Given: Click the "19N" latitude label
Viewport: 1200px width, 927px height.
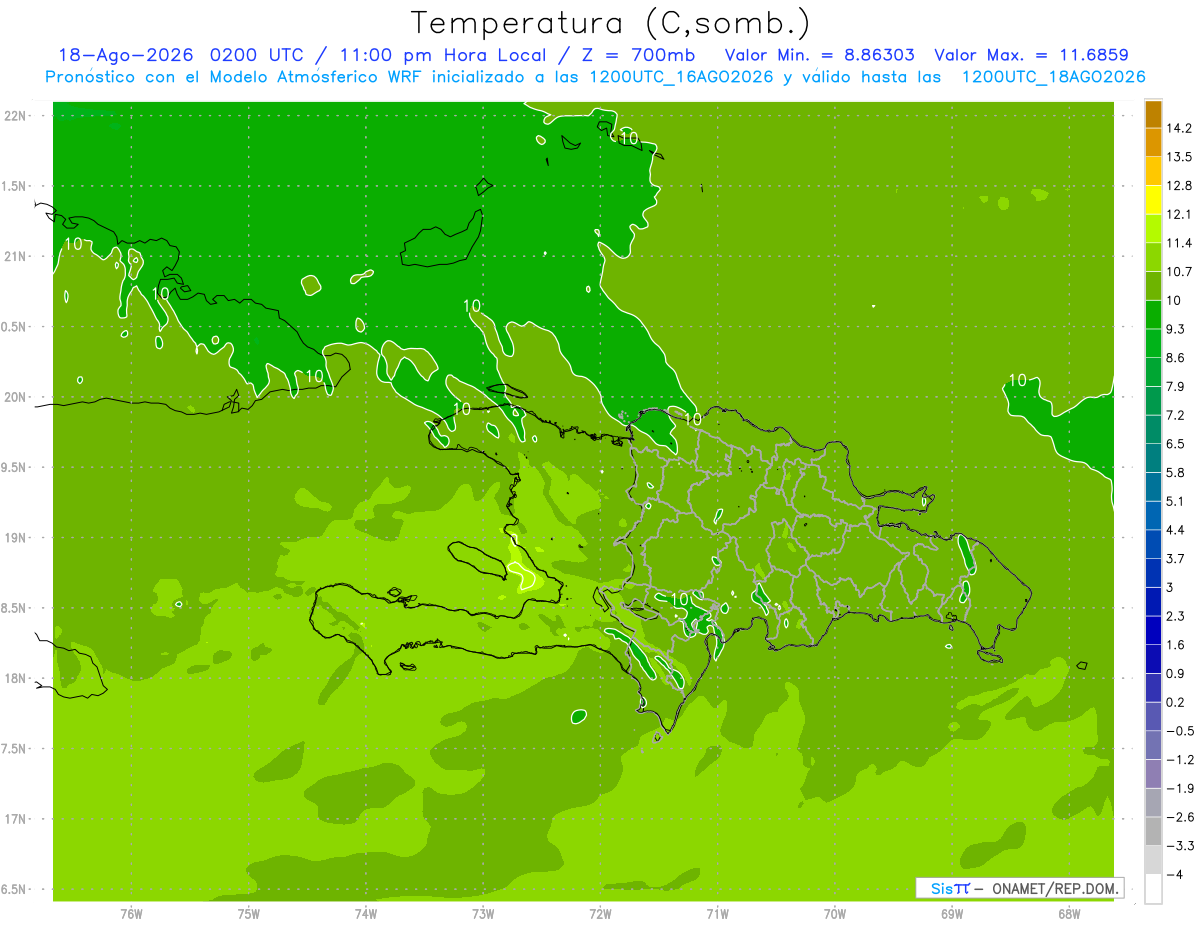Looking at the screenshot, I should tap(16, 537).
